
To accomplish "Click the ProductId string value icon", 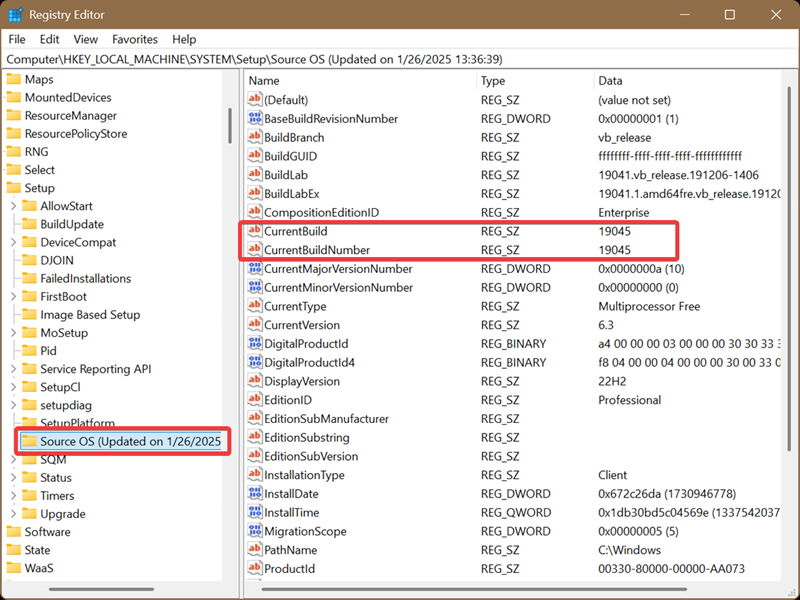I will click(255, 568).
